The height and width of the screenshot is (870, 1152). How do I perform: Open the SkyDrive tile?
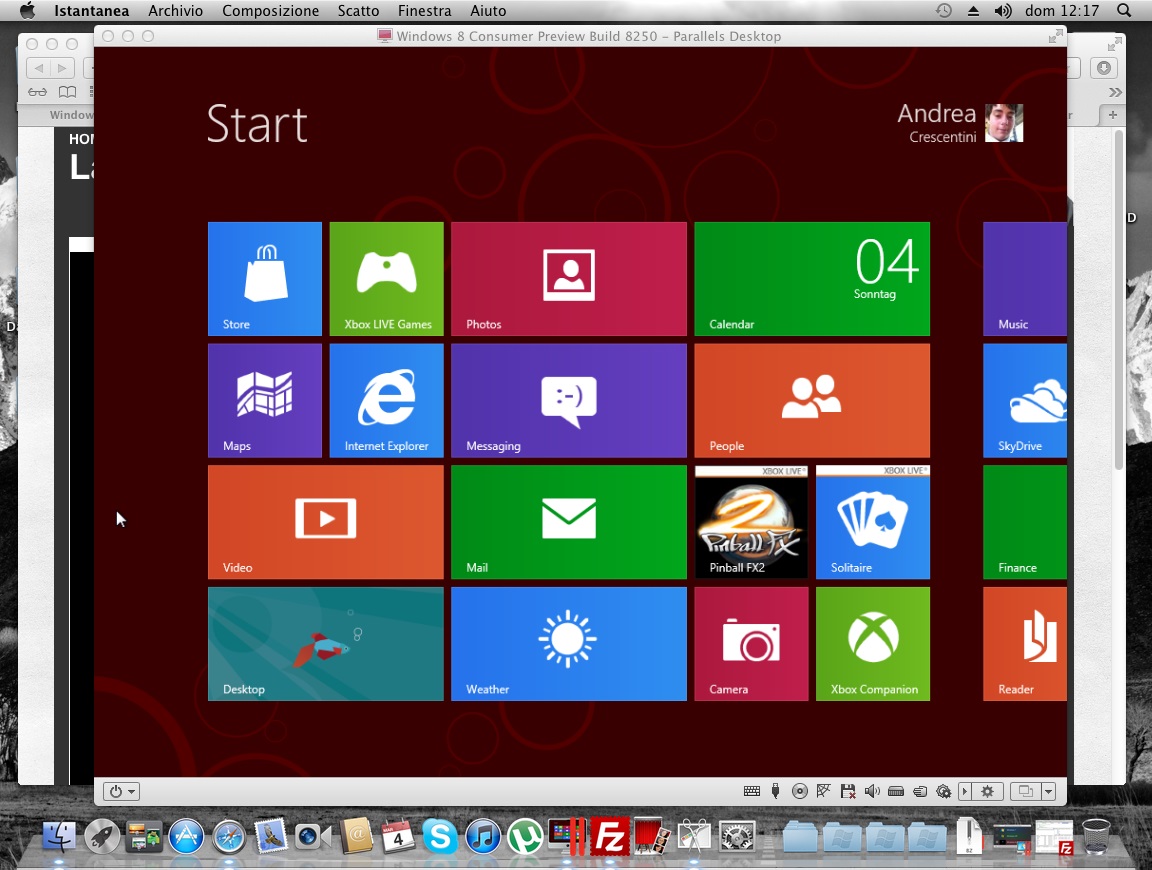click(1025, 400)
